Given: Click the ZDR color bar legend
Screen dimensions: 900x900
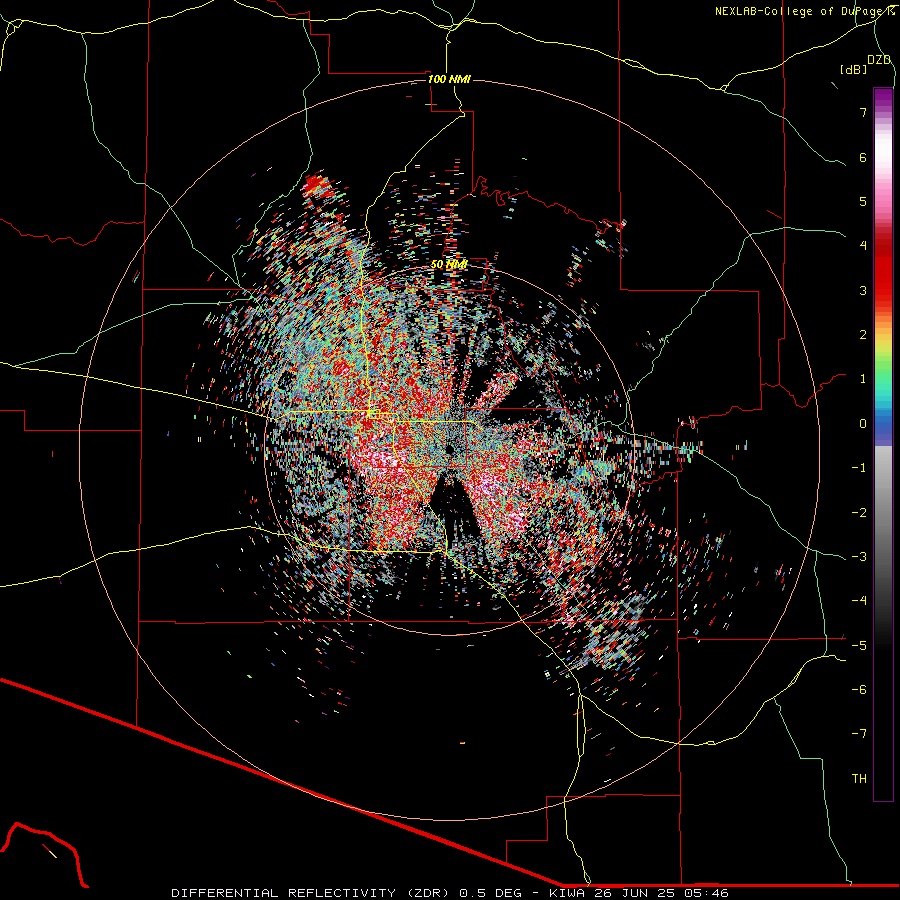Looking at the screenshot, I should [883, 444].
